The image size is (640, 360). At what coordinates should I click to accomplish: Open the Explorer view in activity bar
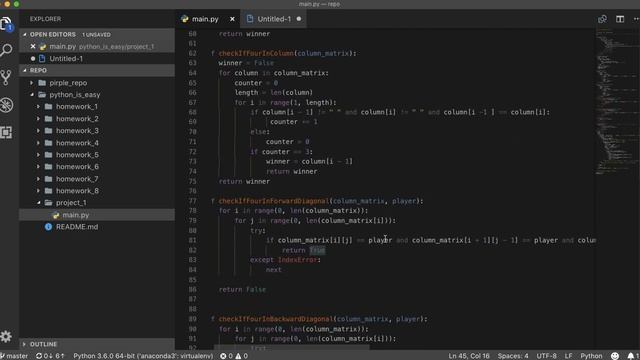tap(7, 24)
